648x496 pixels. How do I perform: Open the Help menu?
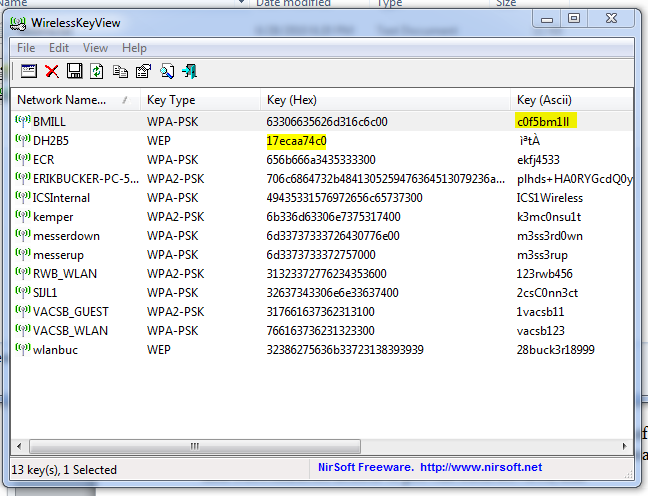[134, 48]
